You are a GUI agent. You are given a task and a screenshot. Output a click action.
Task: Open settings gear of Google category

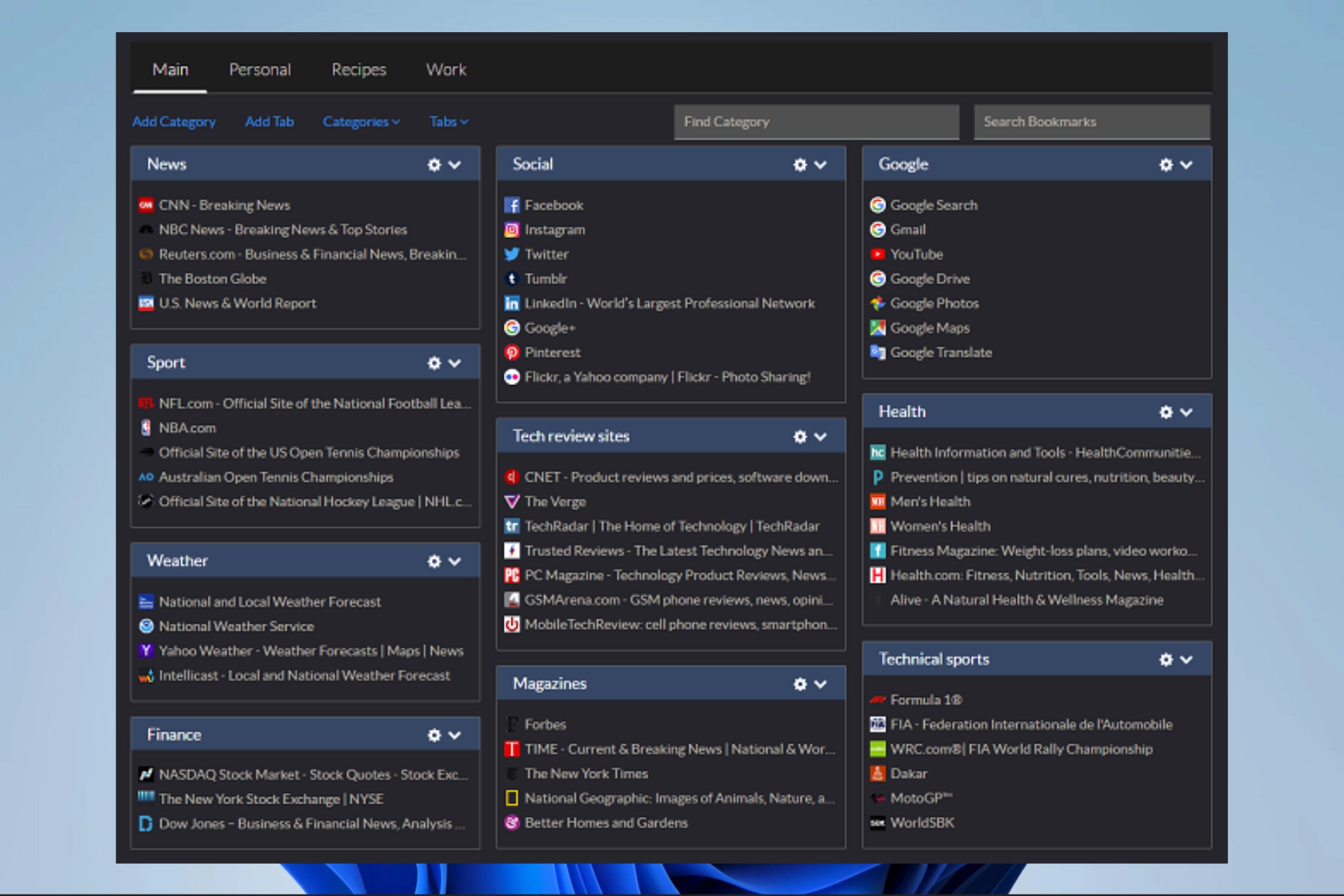1165,164
